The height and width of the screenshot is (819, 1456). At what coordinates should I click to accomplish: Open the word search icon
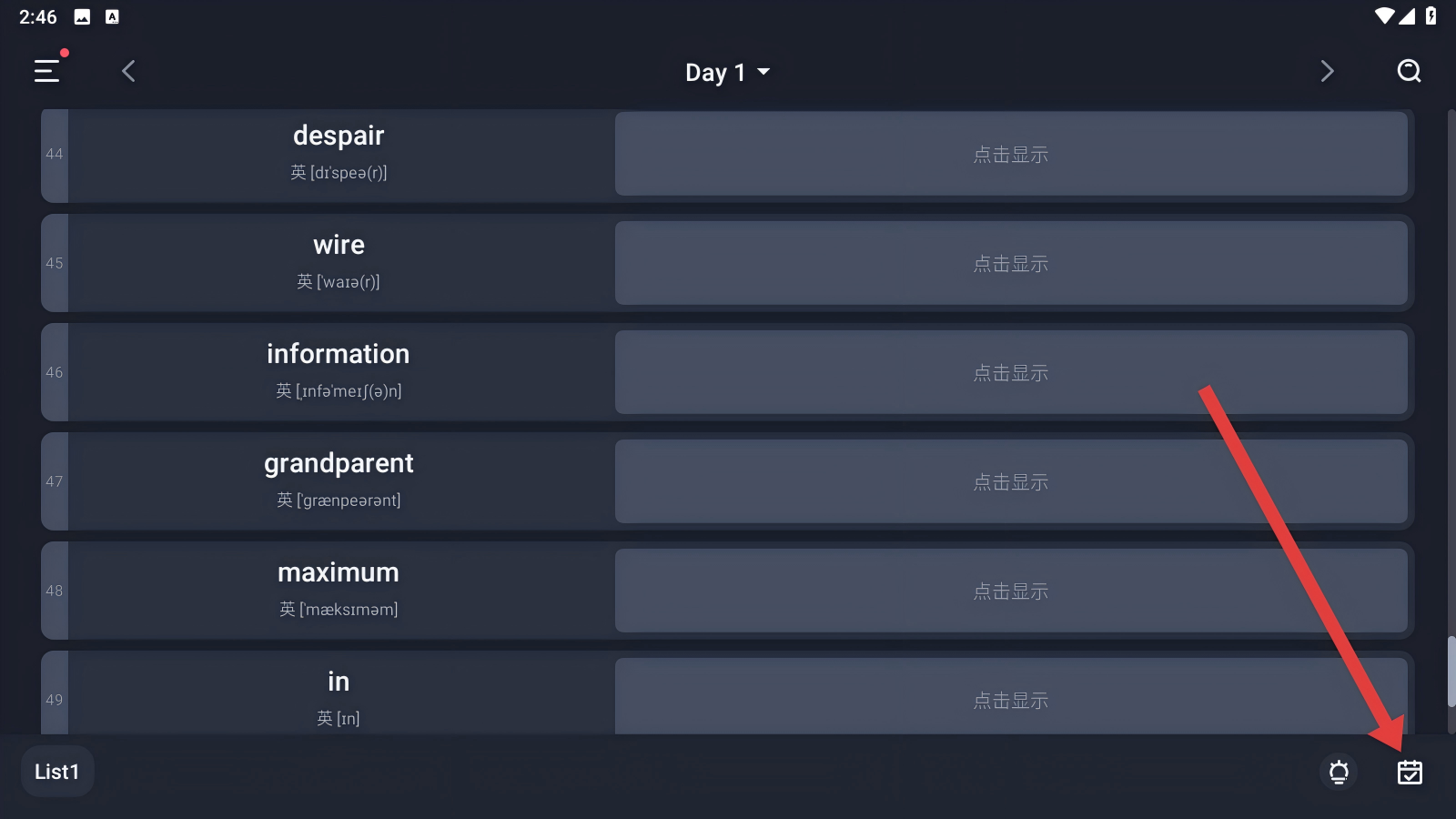click(1409, 71)
